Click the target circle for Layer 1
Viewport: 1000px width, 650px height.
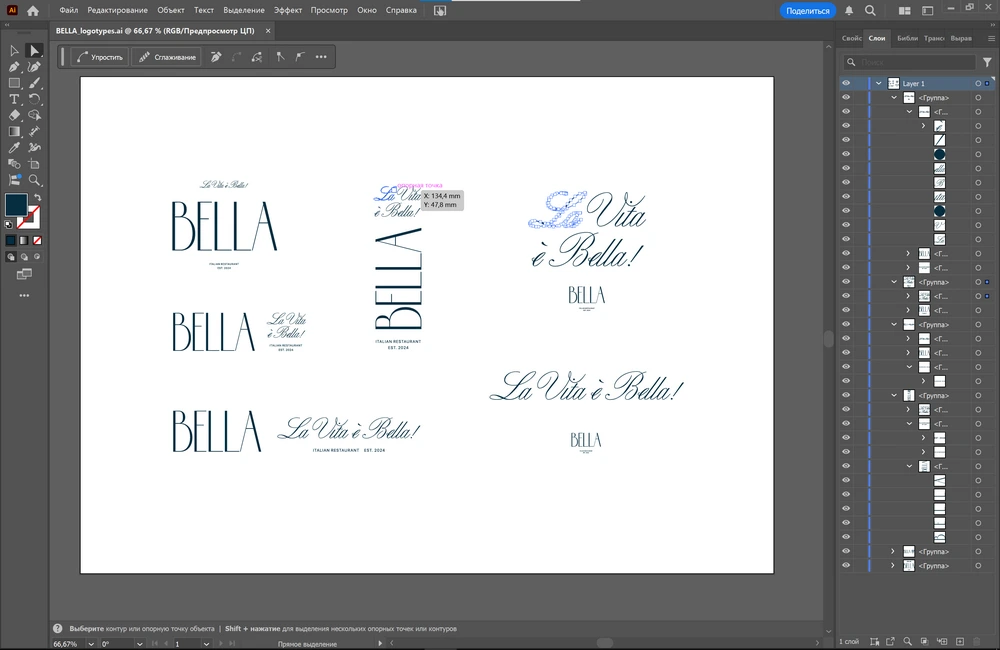977,84
